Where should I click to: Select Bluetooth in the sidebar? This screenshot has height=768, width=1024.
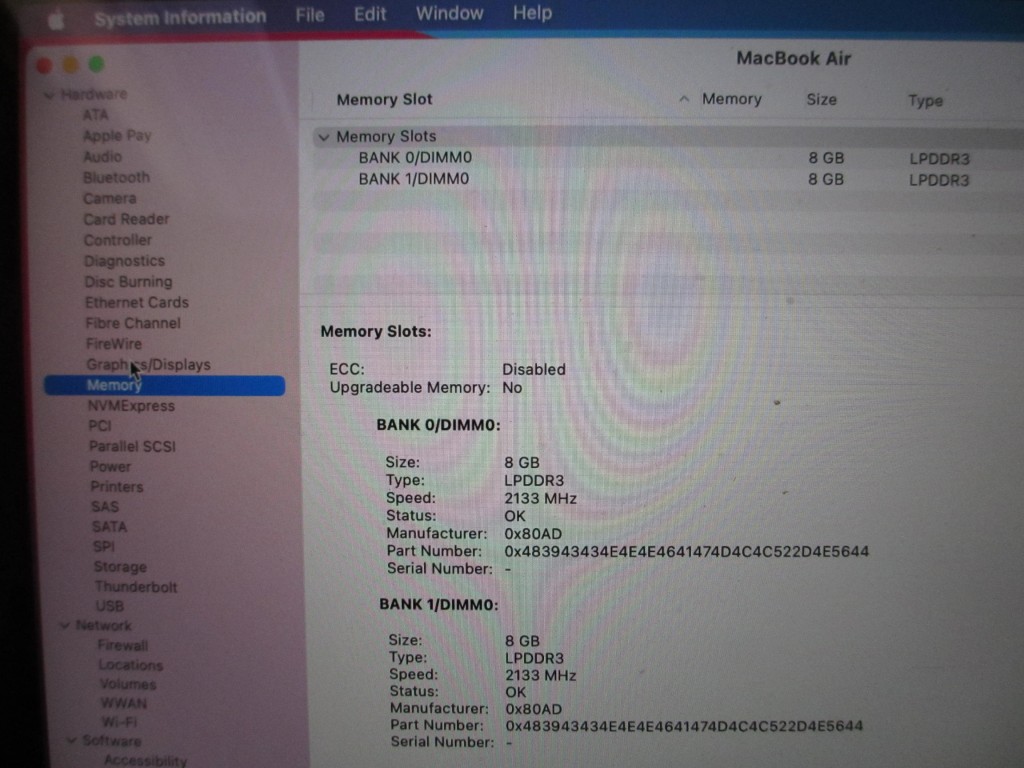tap(116, 178)
